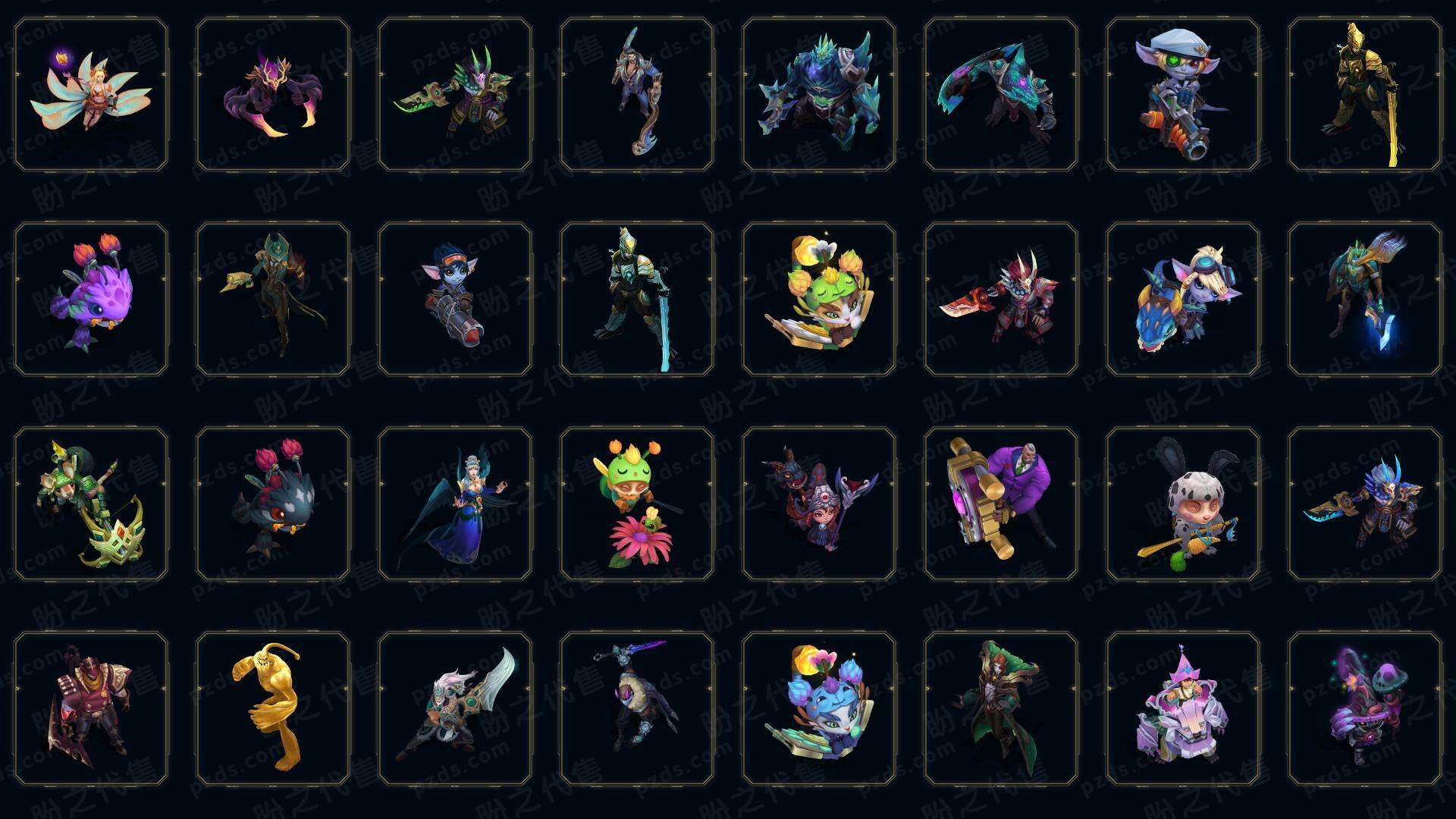Image resolution: width=1456 pixels, height=819 pixels.
Task: Choose the blue-gowned winged lady skin
Action: coord(455,504)
